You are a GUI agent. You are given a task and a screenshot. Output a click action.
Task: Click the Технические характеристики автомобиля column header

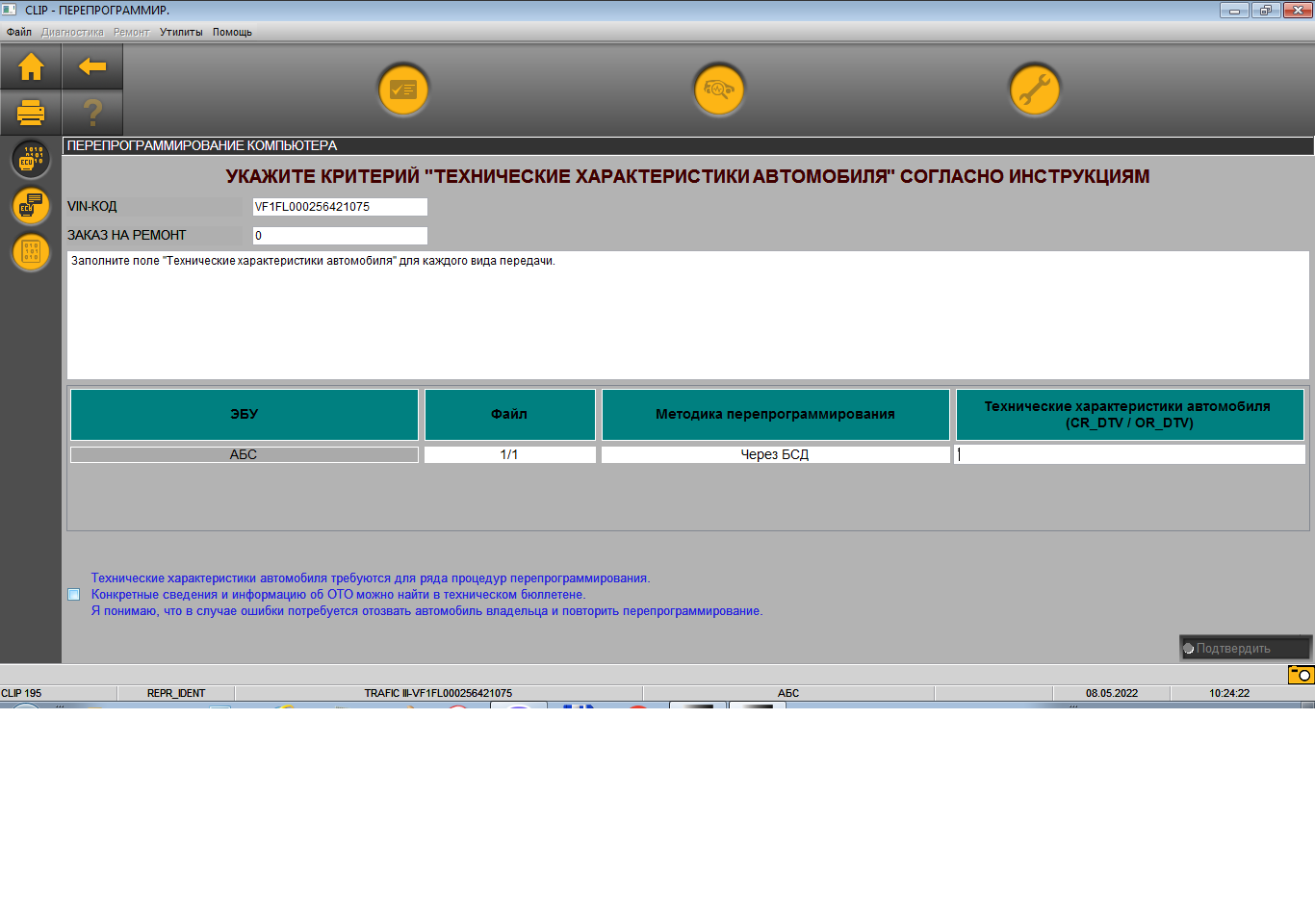point(1130,415)
